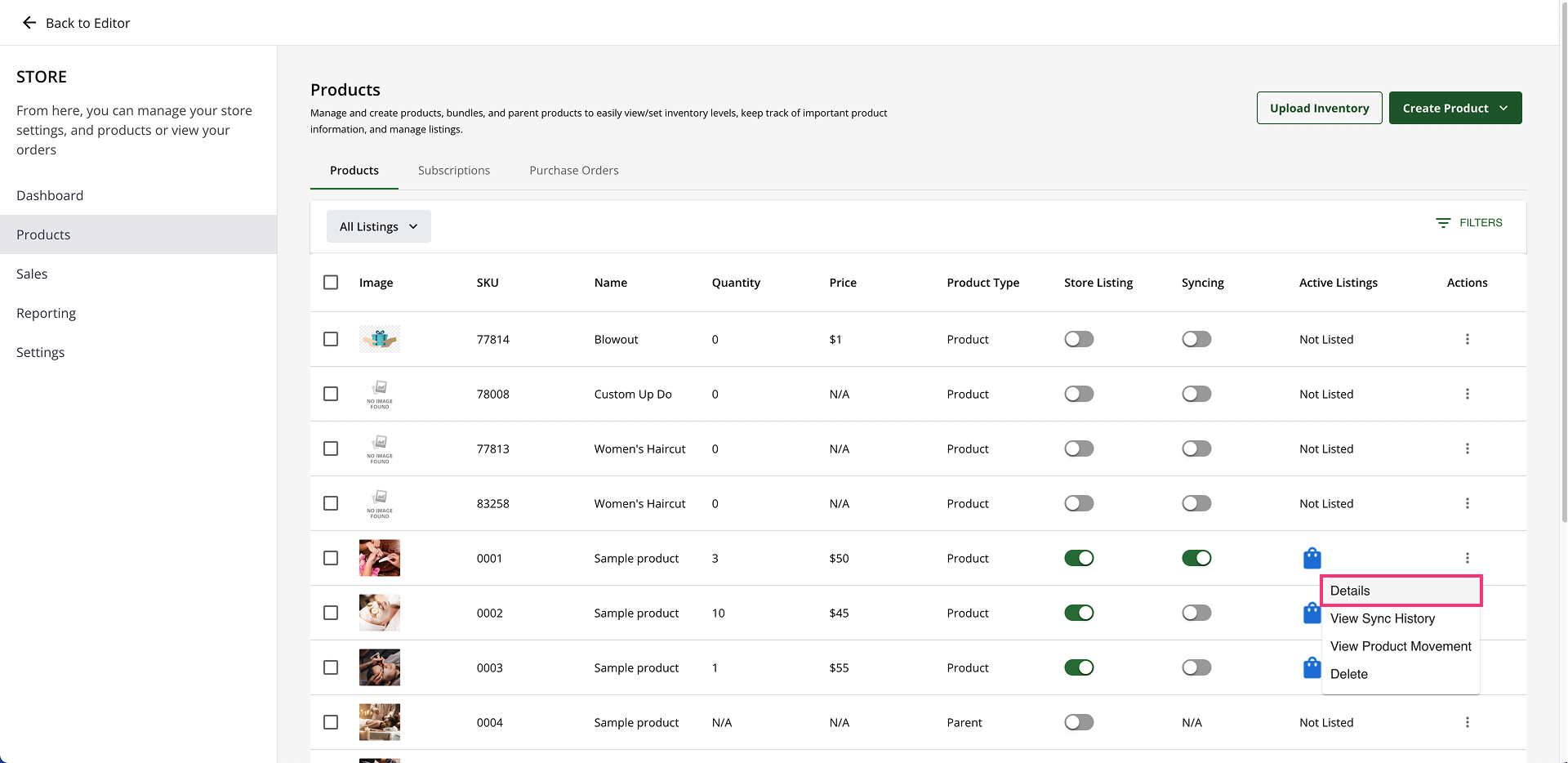Enable Store Listing toggle for Blowout

[1079, 339]
